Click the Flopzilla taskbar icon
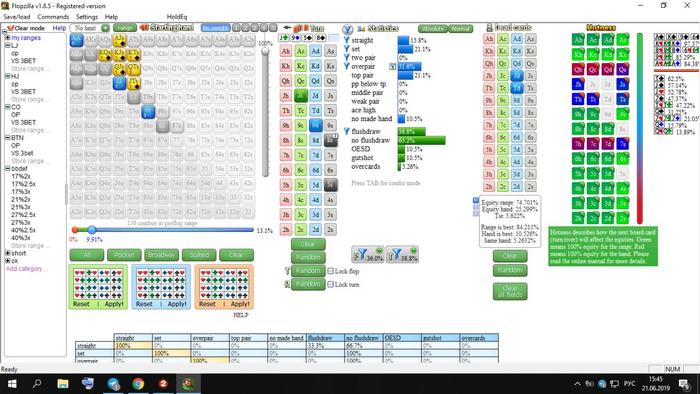Screen dimensions: 700x394 (x=188, y=384)
